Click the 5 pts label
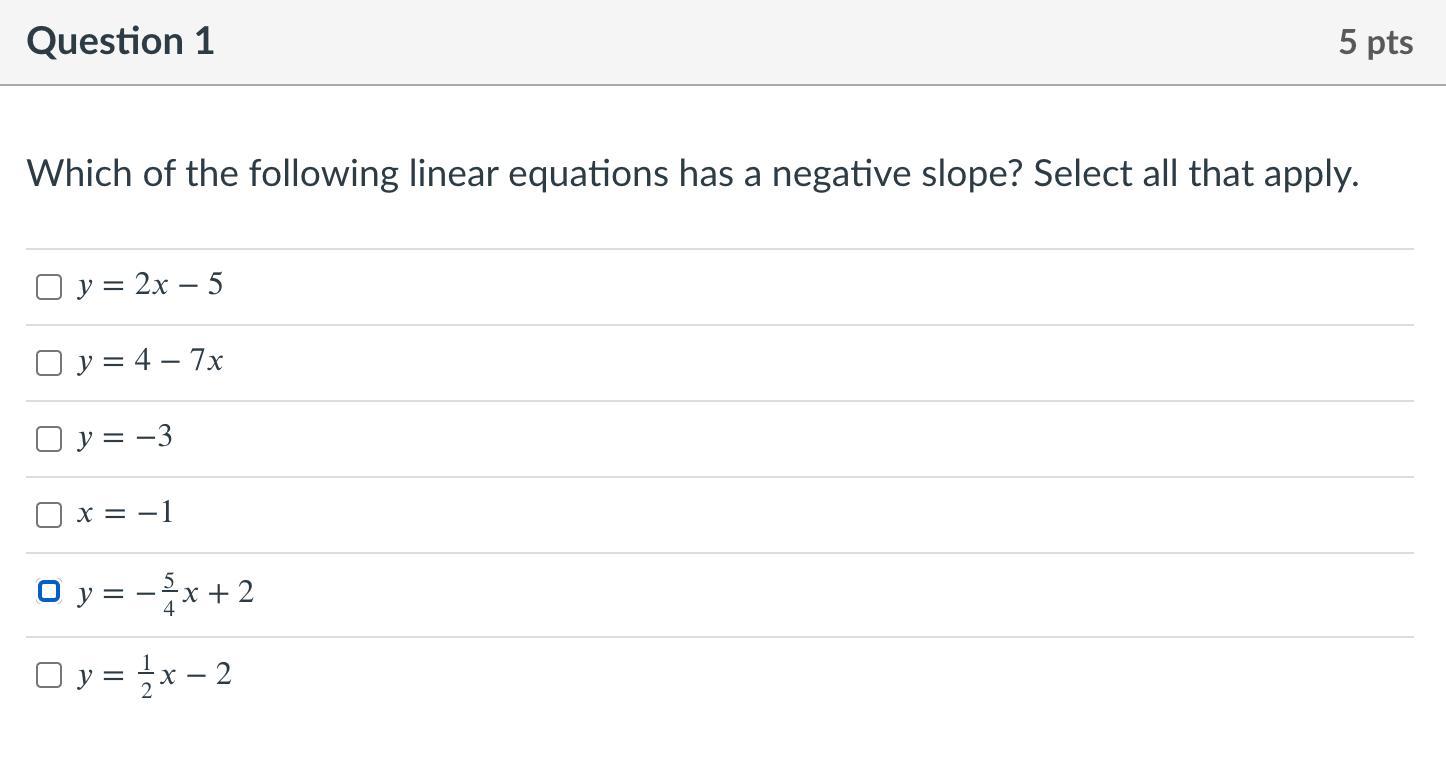 [x=1375, y=42]
